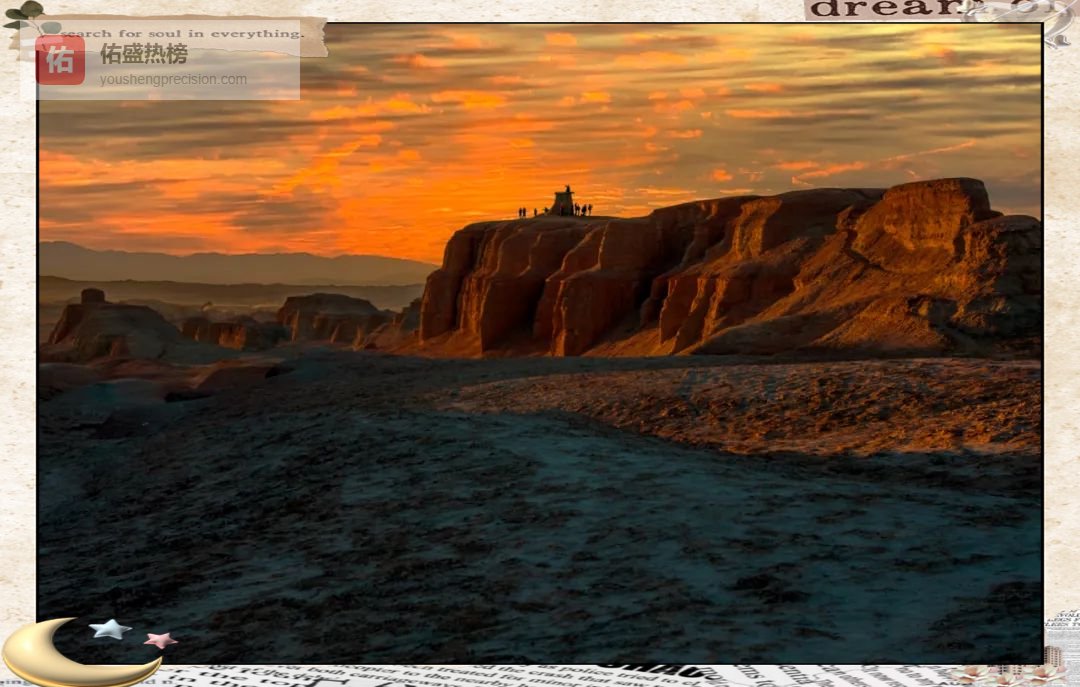The height and width of the screenshot is (687, 1080).
Task: Click the red 佑 logo icon
Action: point(60,60)
